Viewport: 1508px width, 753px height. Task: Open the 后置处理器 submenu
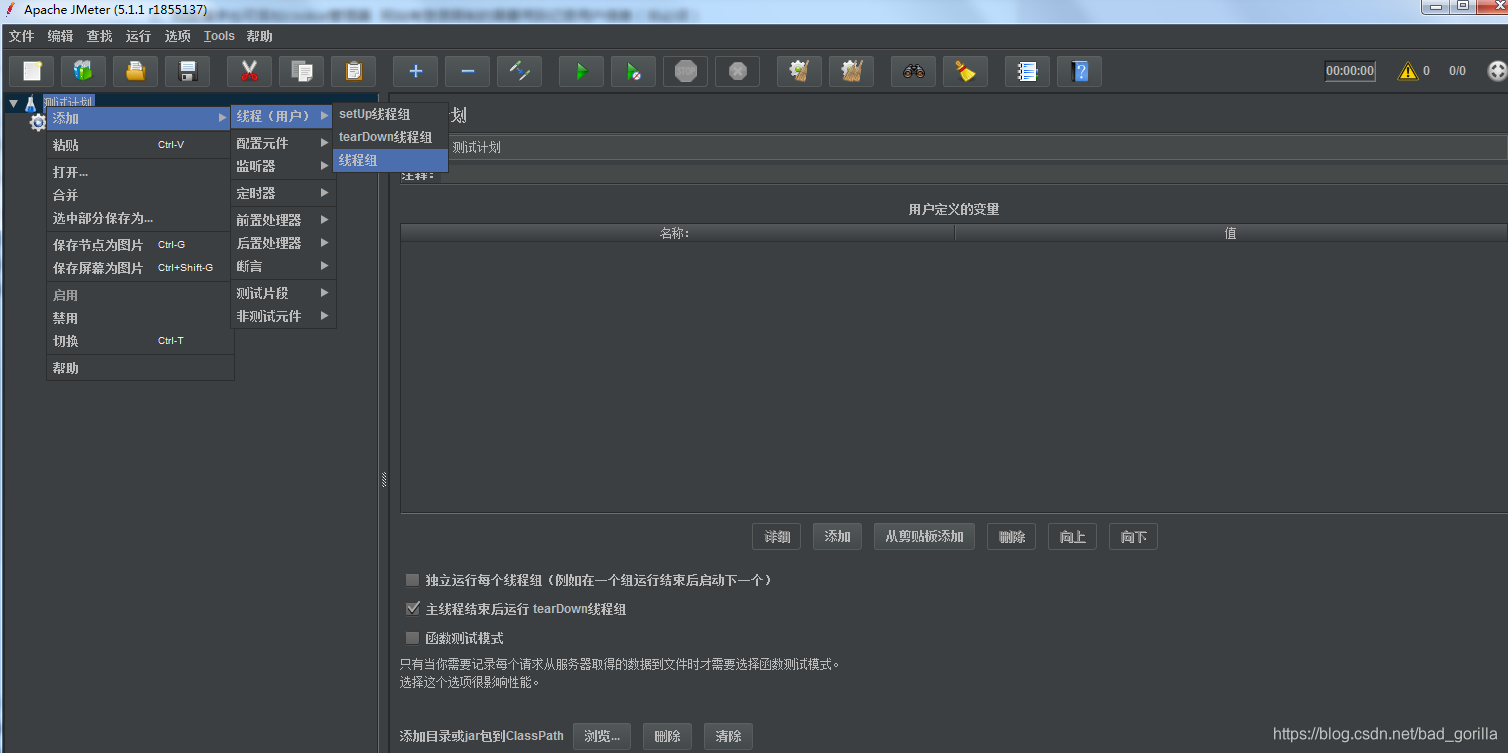click(283, 243)
